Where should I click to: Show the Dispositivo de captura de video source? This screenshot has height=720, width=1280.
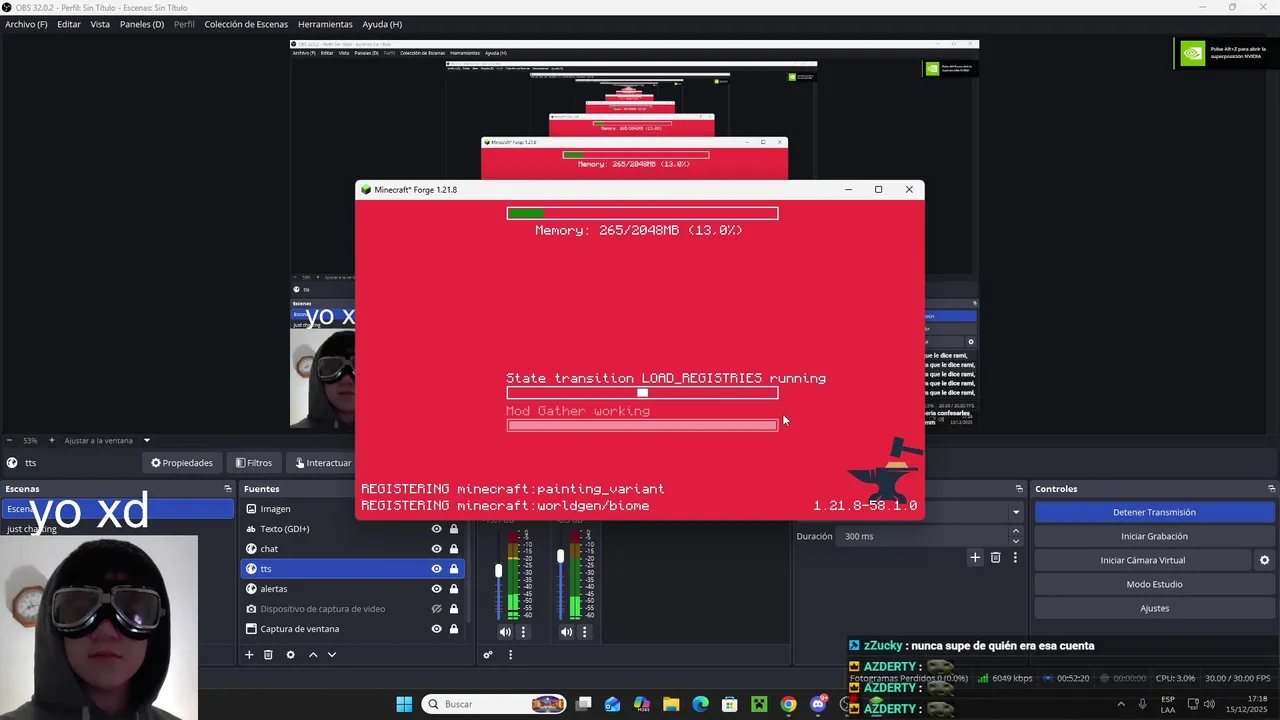tap(436, 609)
